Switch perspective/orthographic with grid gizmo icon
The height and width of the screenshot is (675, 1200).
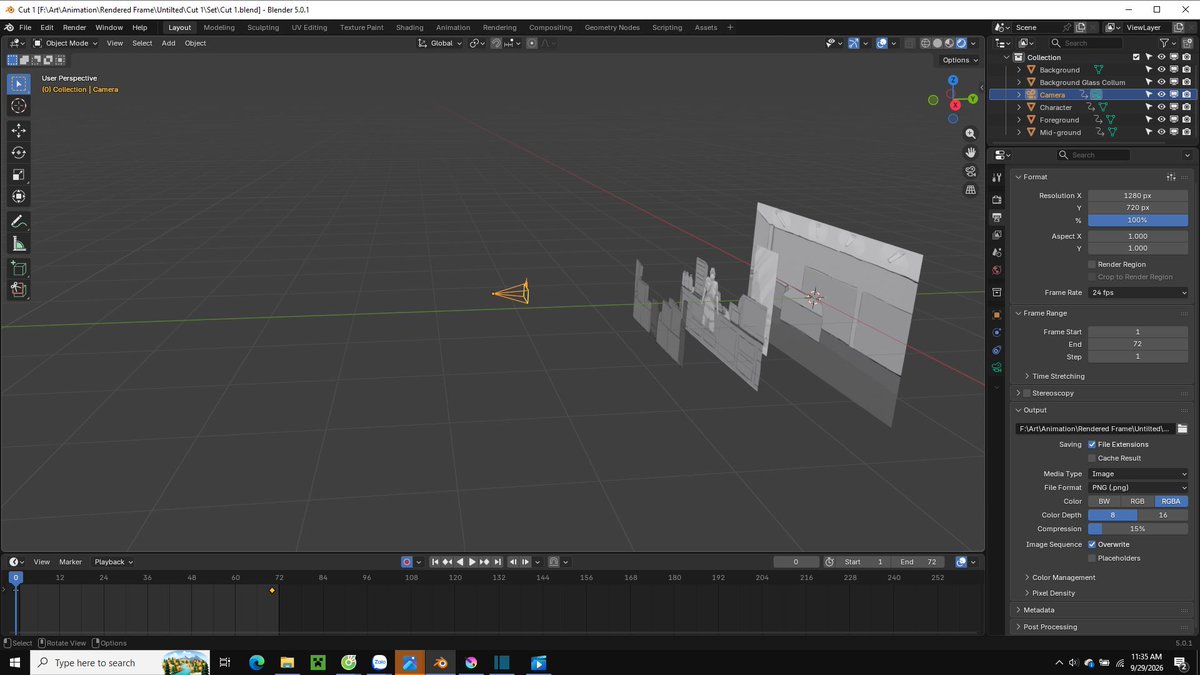point(970,190)
